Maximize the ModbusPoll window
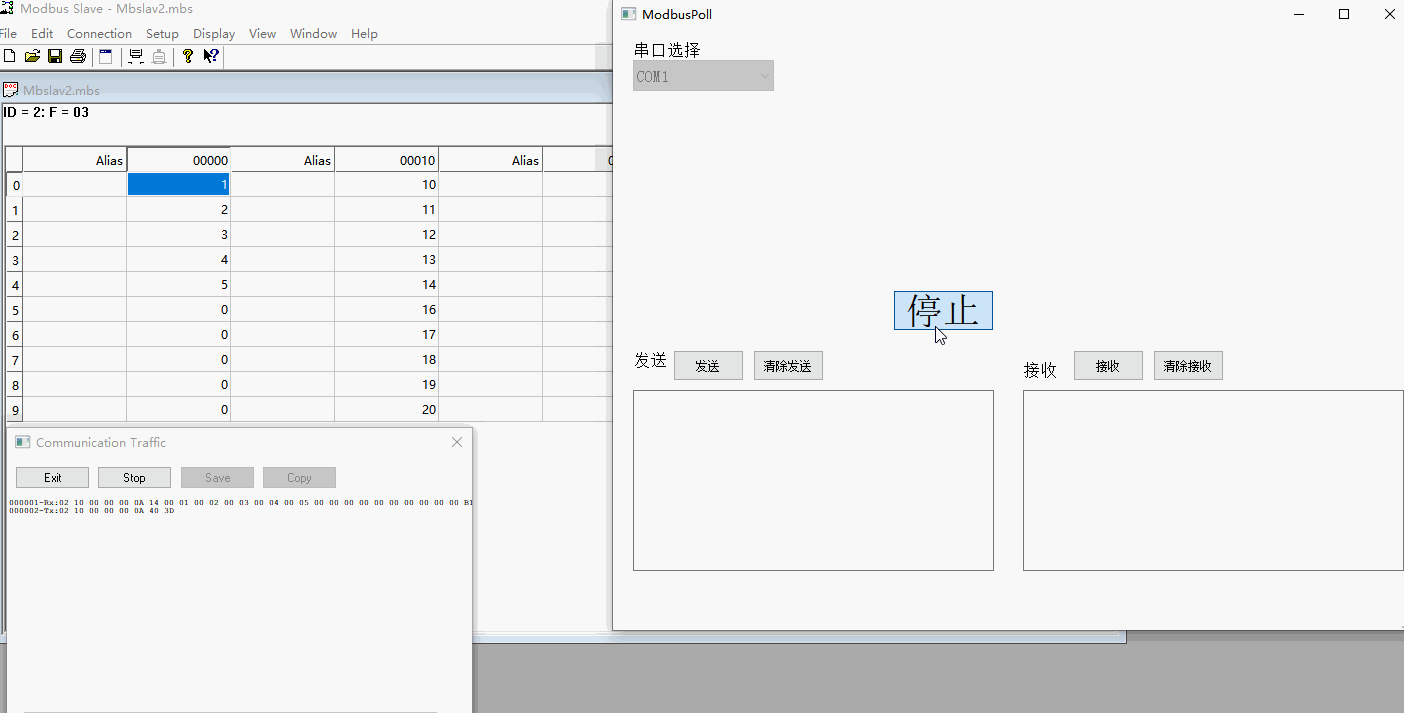The image size is (1404, 713). tap(1344, 14)
